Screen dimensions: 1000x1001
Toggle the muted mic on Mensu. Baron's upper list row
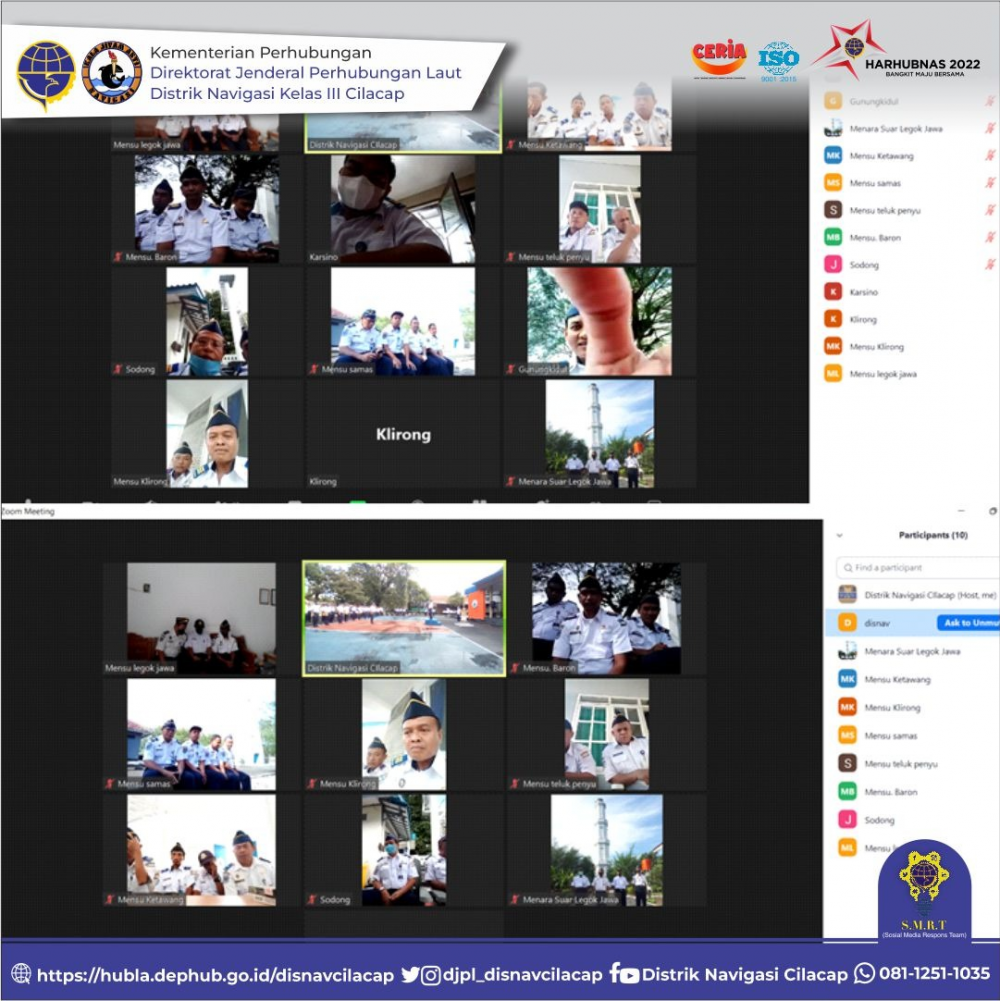990,237
